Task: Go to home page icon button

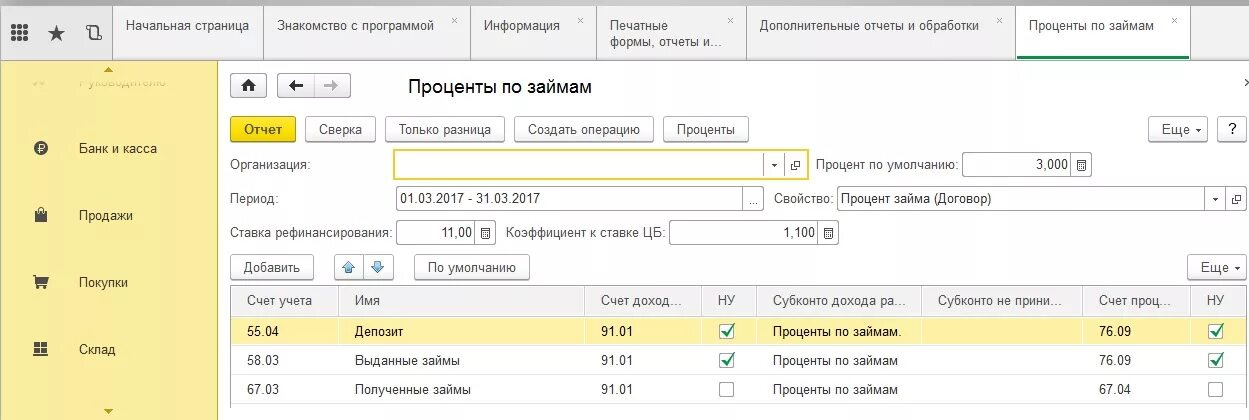Action: click(x=248, y=86)
